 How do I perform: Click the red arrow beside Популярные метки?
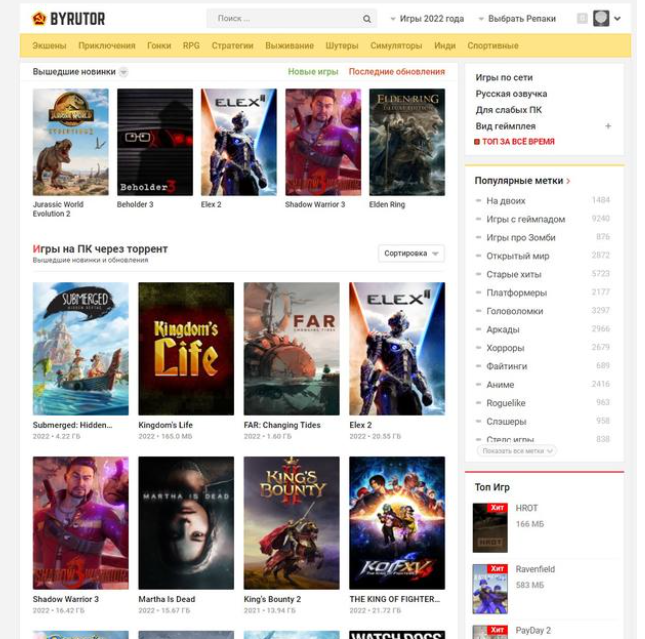(569, 181)
